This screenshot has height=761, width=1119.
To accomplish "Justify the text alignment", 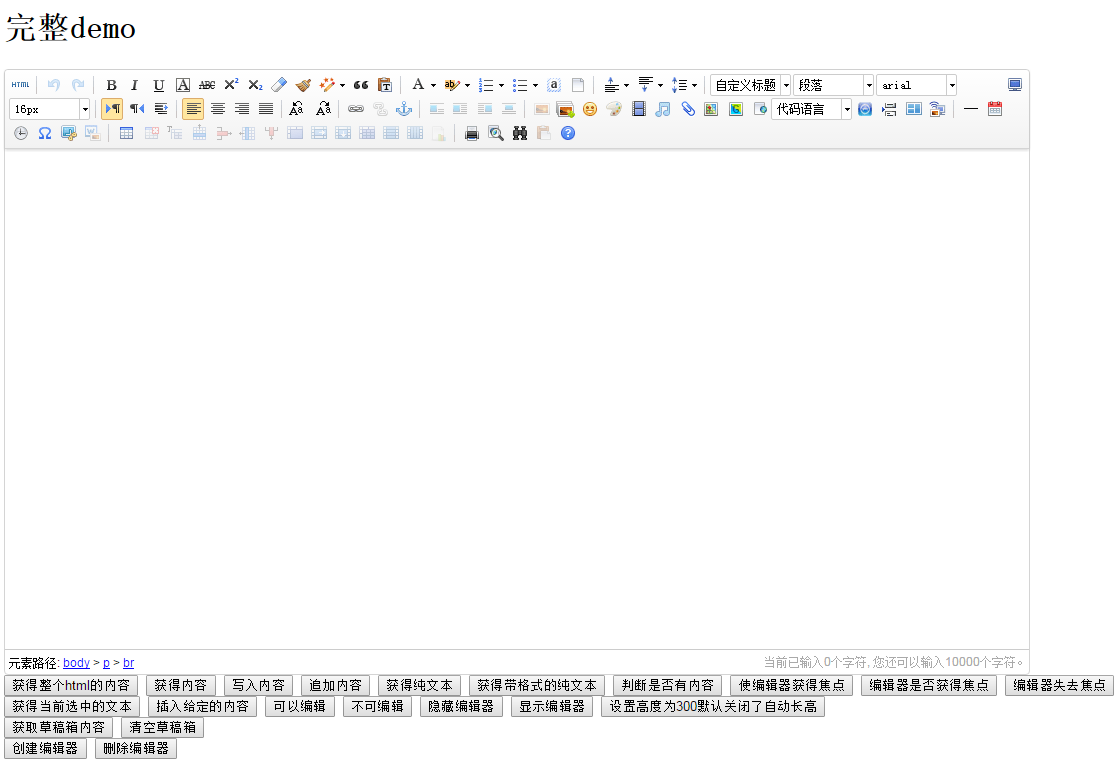I will 266,109.
